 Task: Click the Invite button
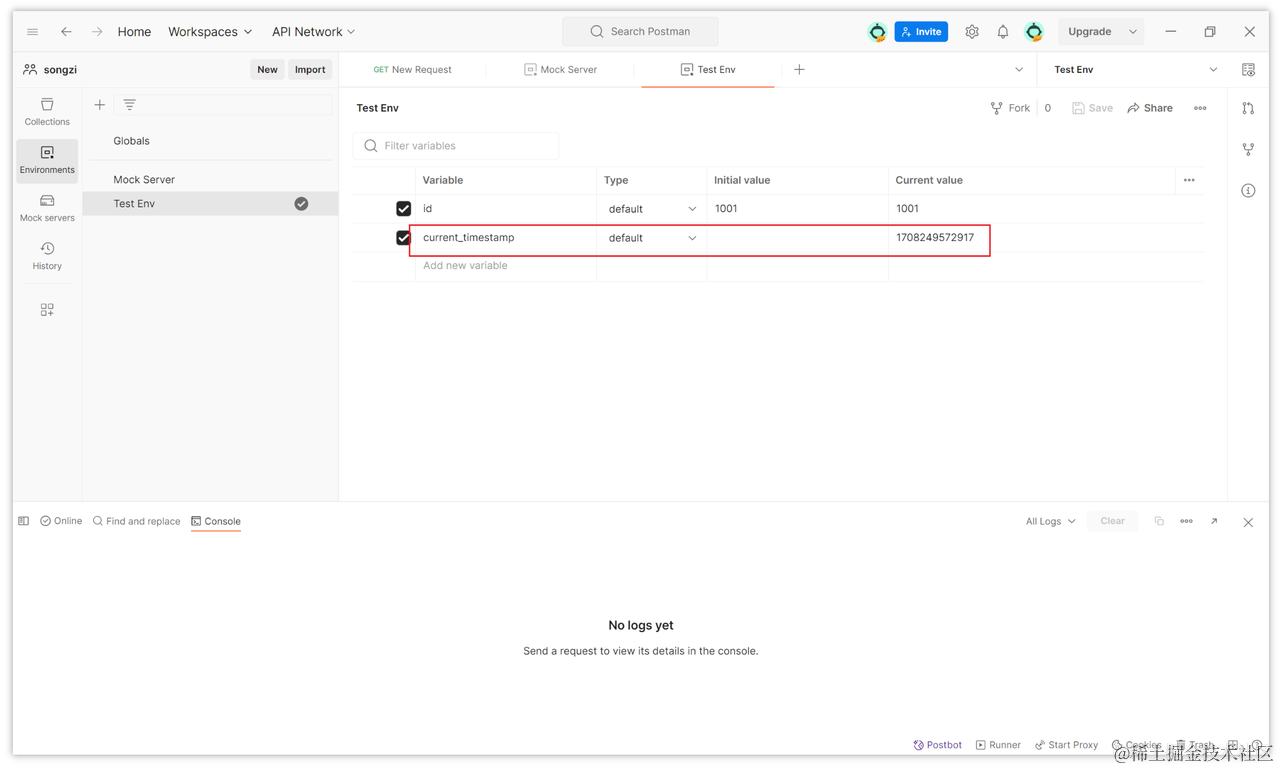click(921, 32)
